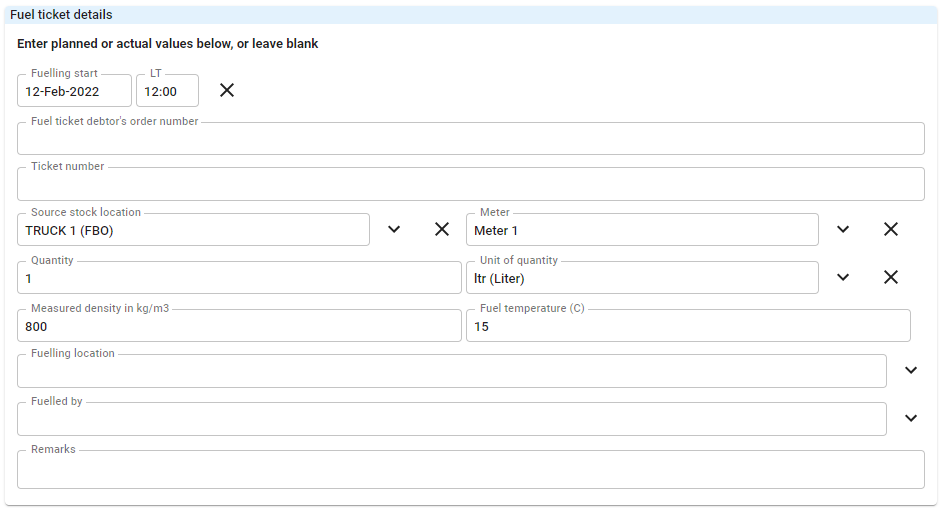Image resolution: width=941 pixels, height=508 pixels.
Task: Clear the Meter selection
Action: (x=891, y=229)
